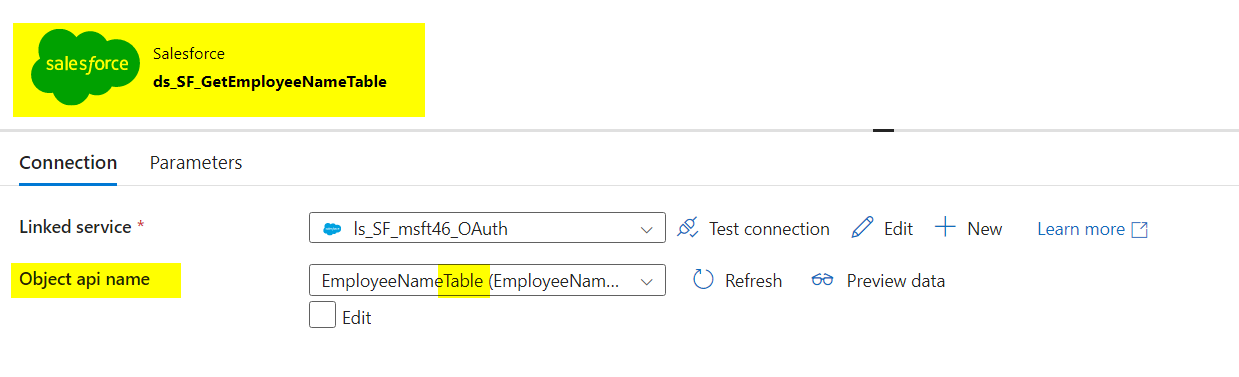The image size is (1239, 377).
Task: Click the Refresh circular arrow icon
Action: 703,280
